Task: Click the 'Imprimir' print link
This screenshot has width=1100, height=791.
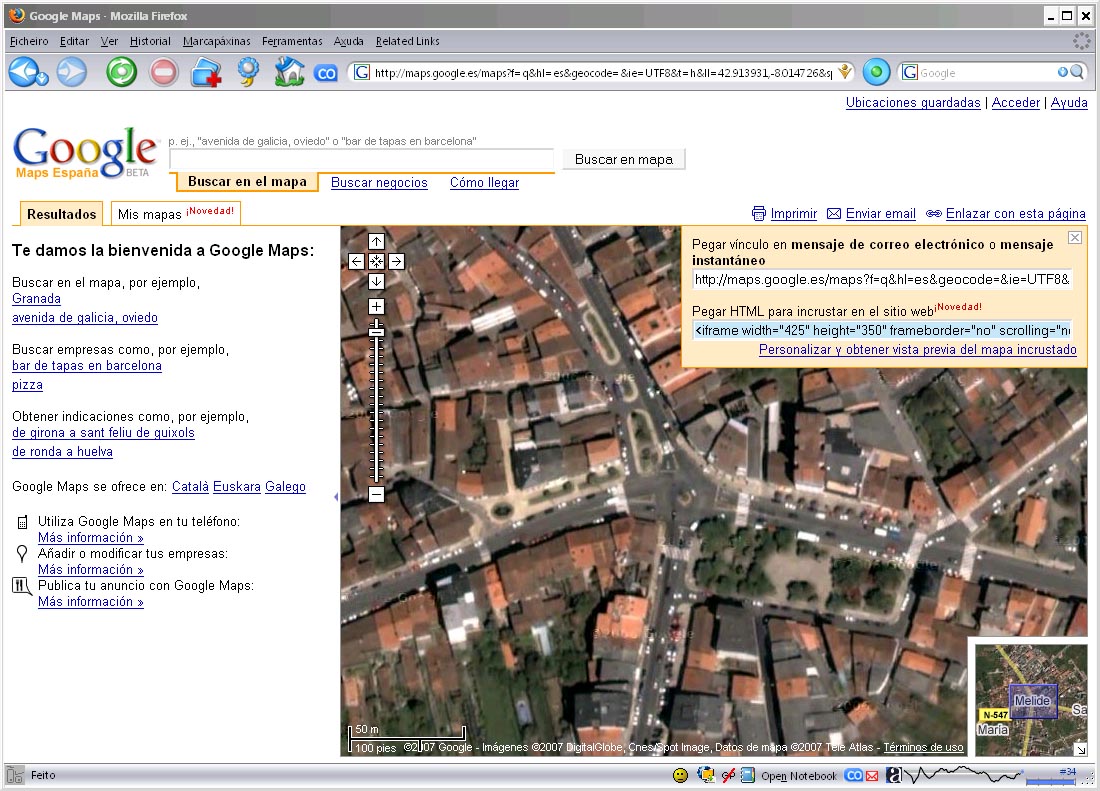Action: click(793, 213)
